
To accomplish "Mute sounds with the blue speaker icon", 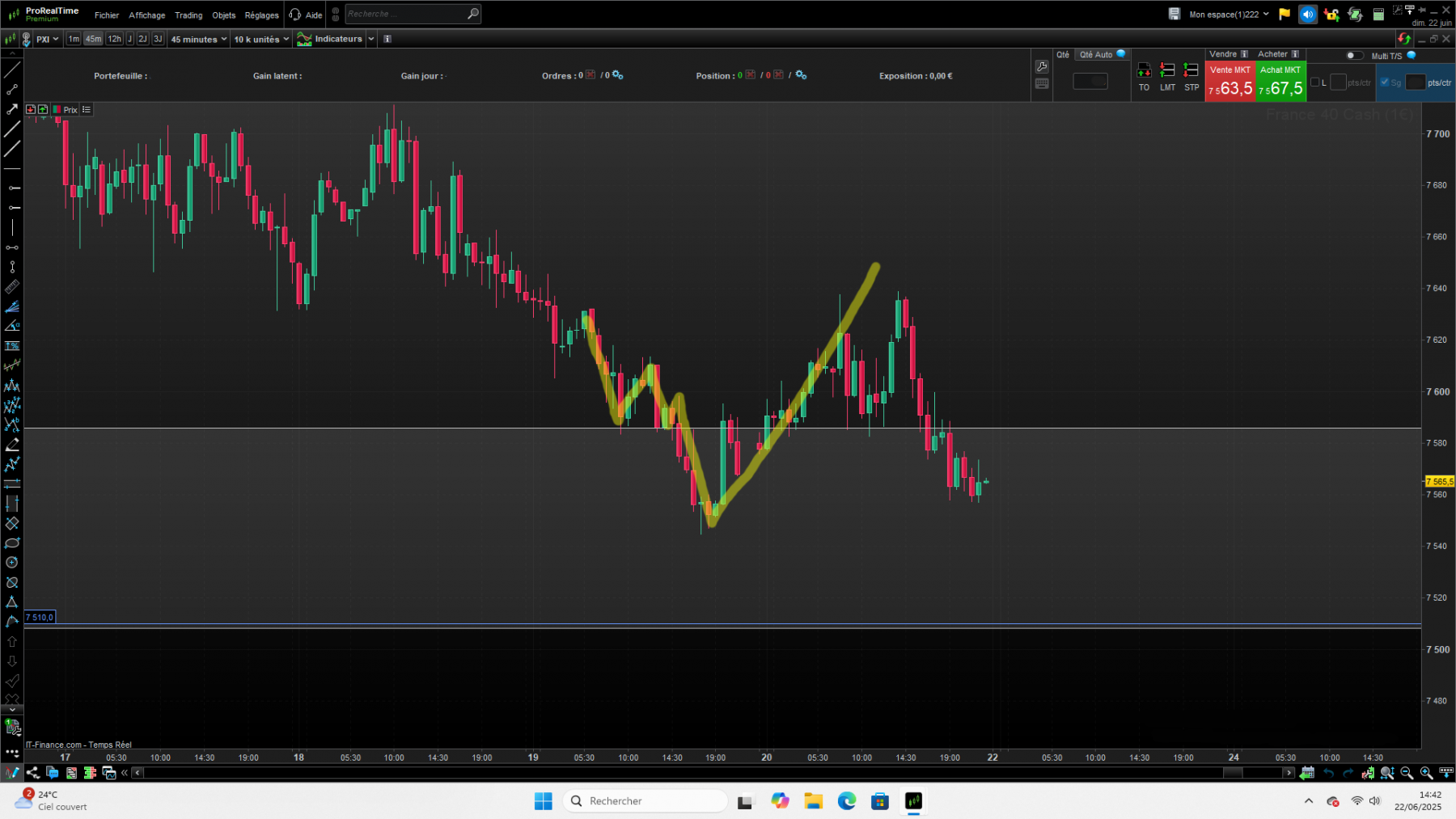I will click(x=1308, y=14).
